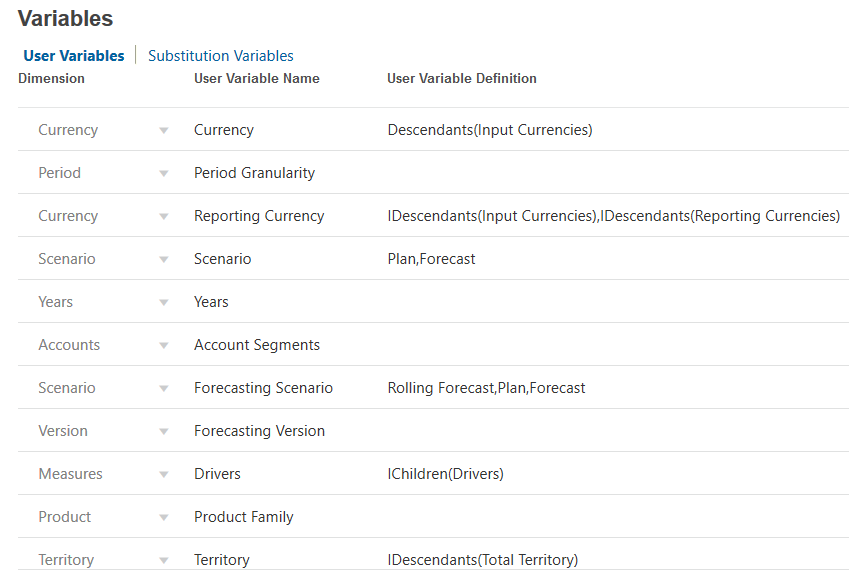Open the Scenario dropdown for Forecasting Scenario

coord(163,387)
